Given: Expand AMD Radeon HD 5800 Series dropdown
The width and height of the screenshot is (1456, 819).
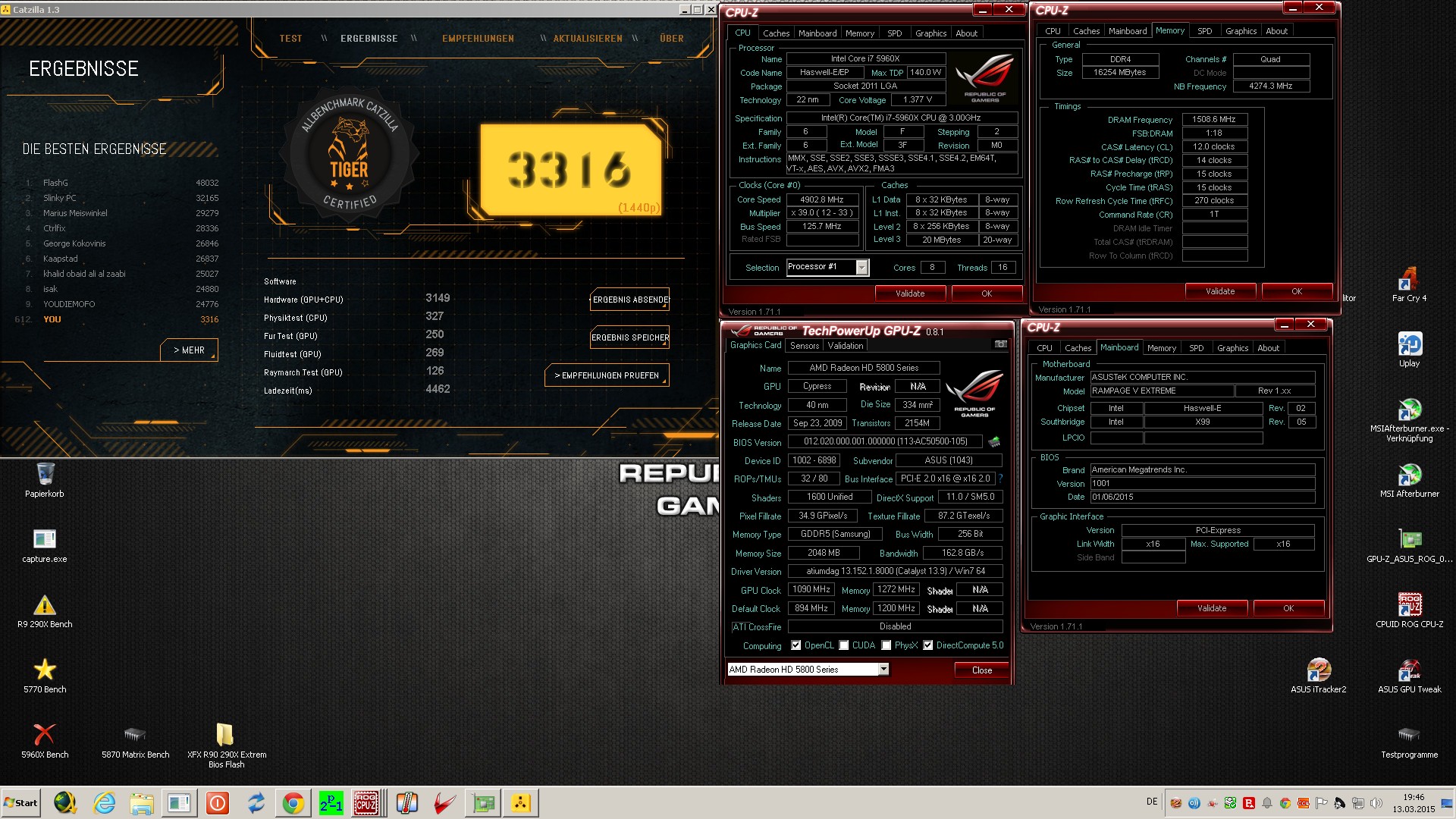Looking at the screenshot, I should coord(883,669).
